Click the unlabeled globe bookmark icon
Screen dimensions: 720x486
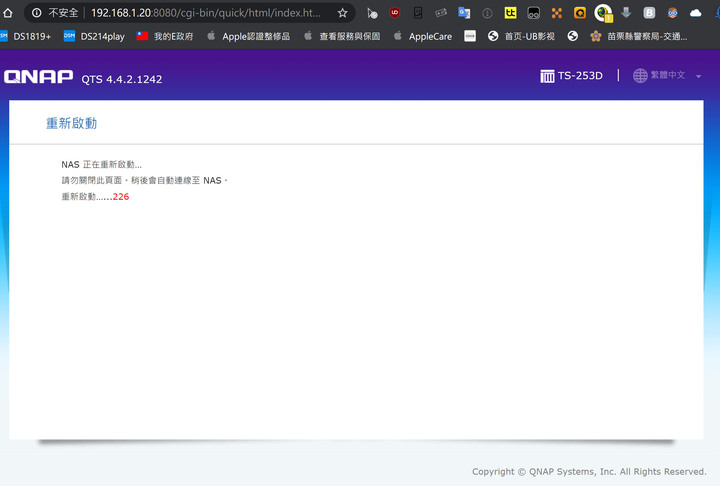[572, 36]
